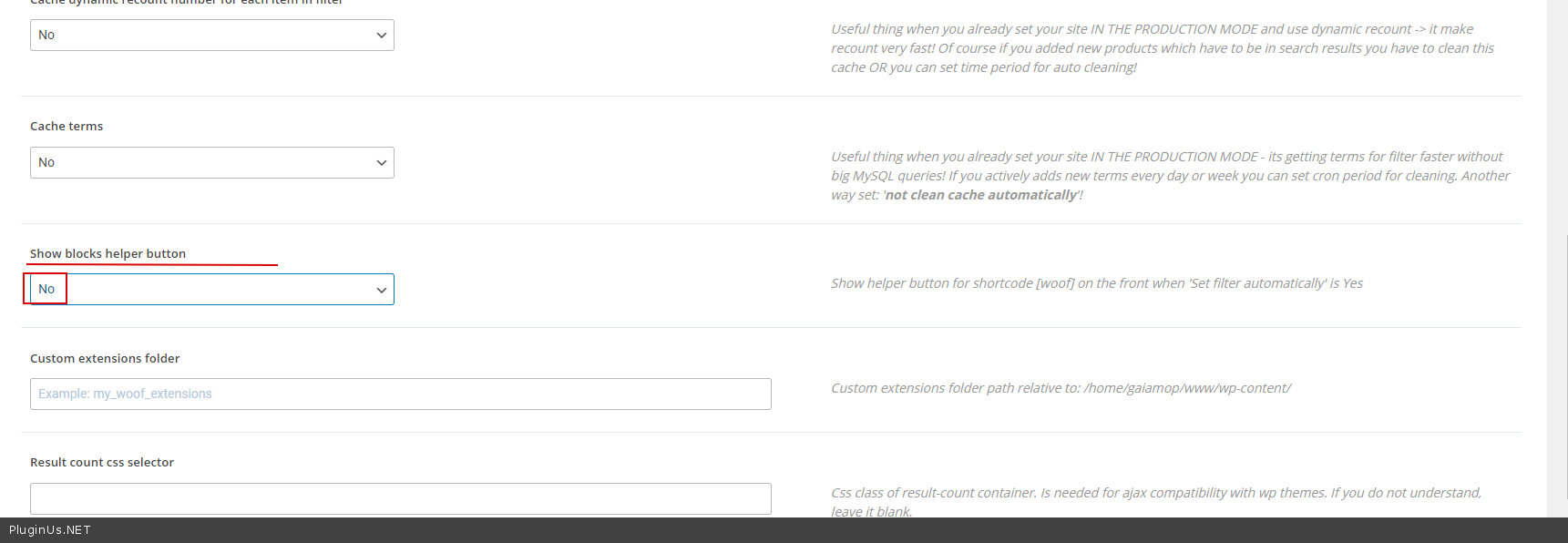The image size is (1568, 543).
Task: Click the "Show blocks helper button" label
Action: (x=108, y=254)
